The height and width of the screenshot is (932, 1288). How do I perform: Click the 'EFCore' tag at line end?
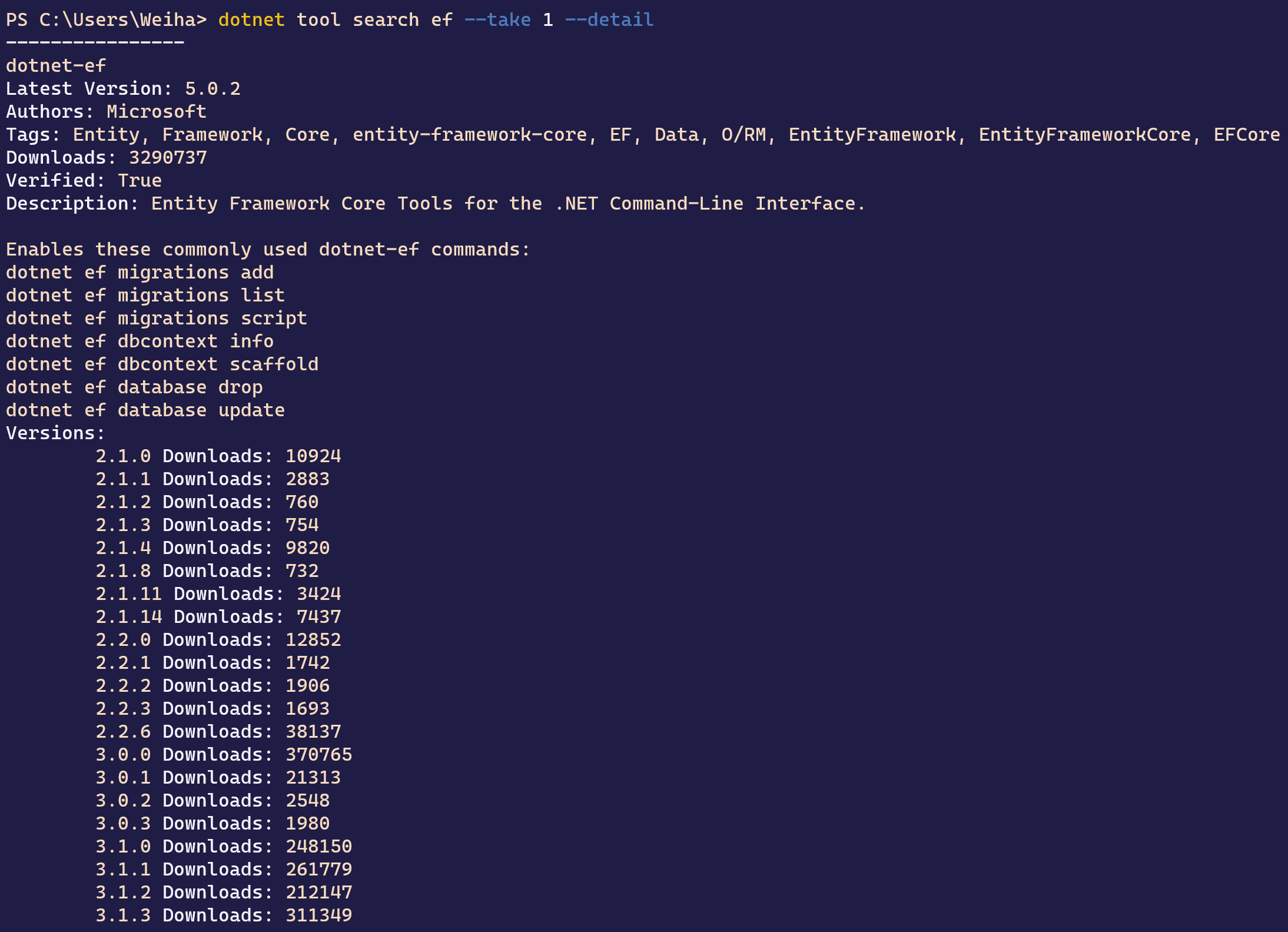pos(1247,134)
